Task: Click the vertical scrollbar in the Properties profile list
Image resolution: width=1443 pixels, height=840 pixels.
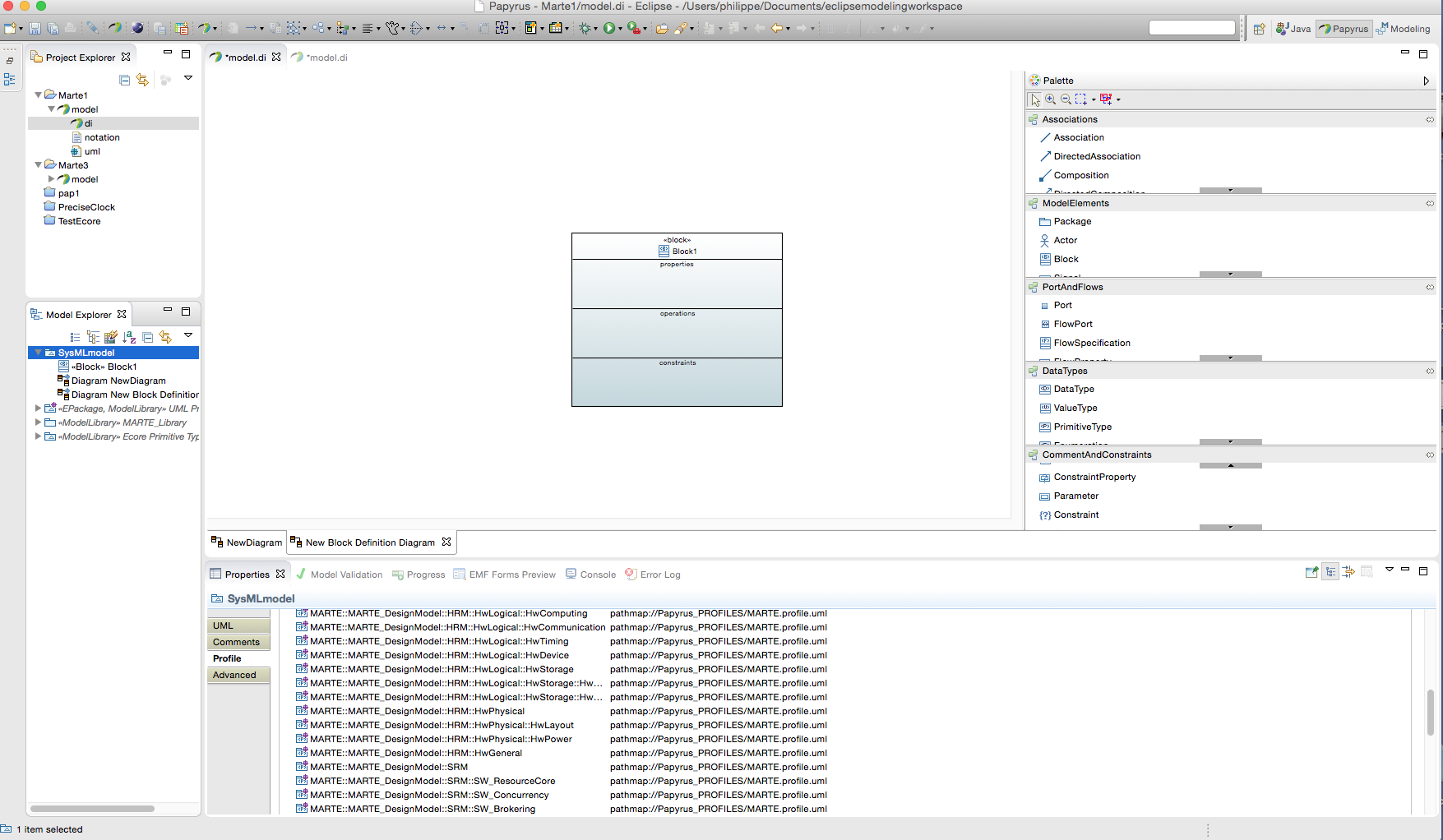Action: pyautogui.click(x=1430, y=712)
